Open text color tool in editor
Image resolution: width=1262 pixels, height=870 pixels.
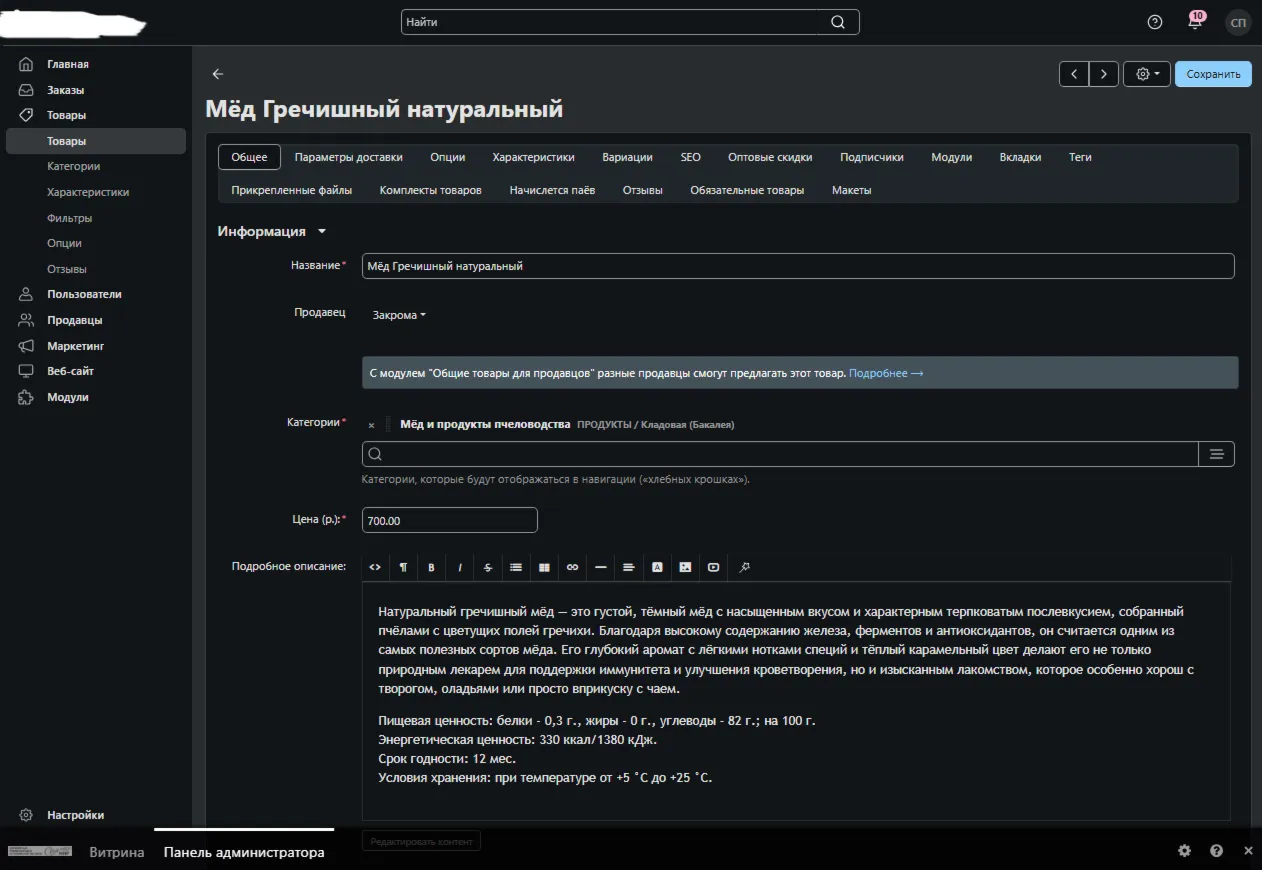pyautogui.click(x=657, y=567)
